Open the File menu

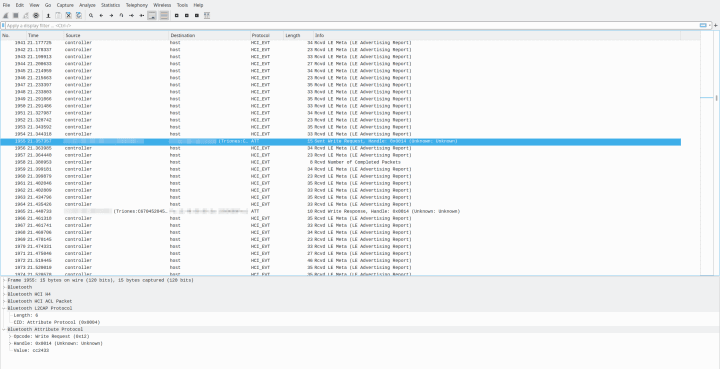coord(6,5)
